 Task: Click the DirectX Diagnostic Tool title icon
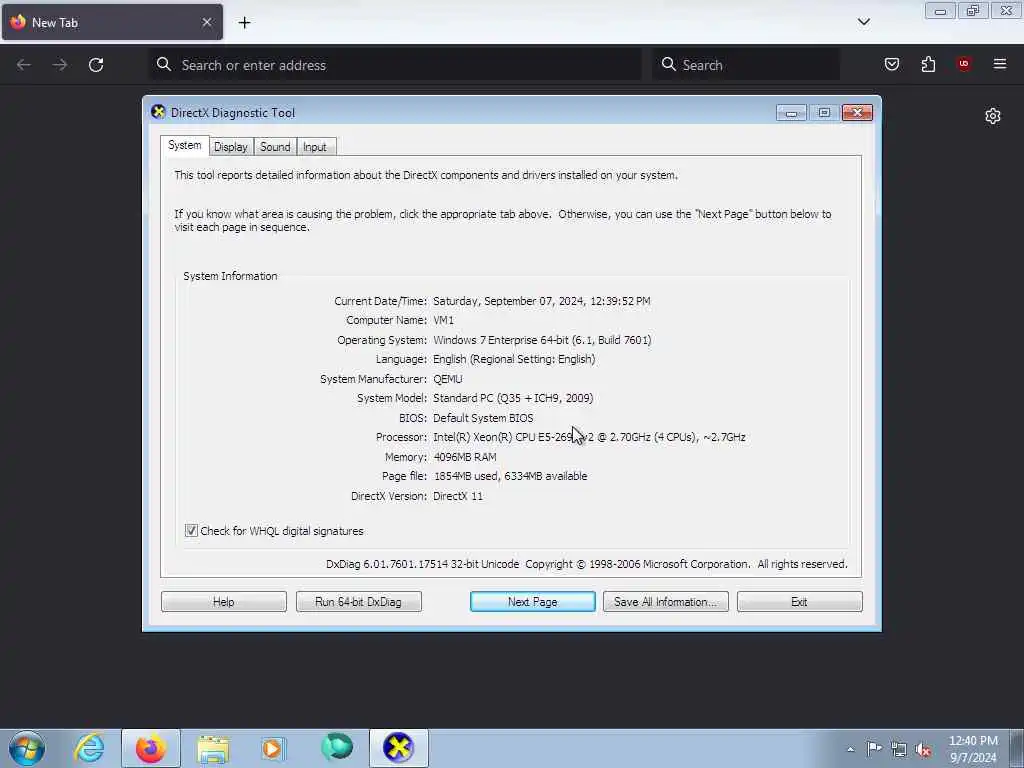[158, 112]
